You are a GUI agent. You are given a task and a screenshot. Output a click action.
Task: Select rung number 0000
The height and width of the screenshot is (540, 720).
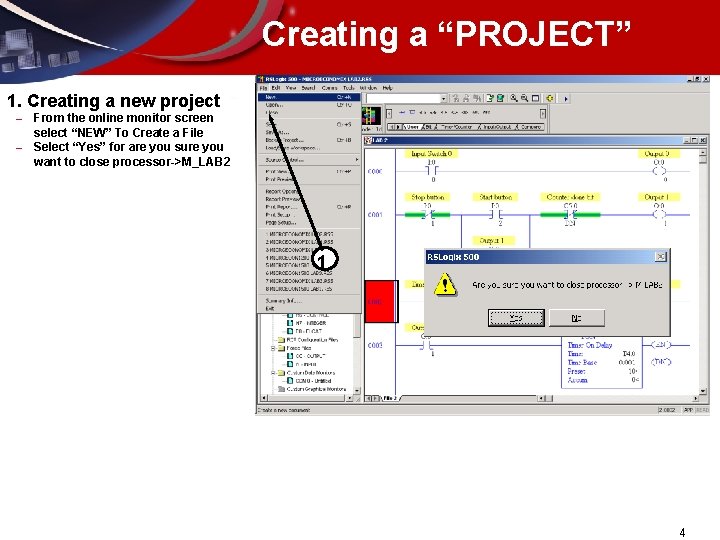(375, 171)
